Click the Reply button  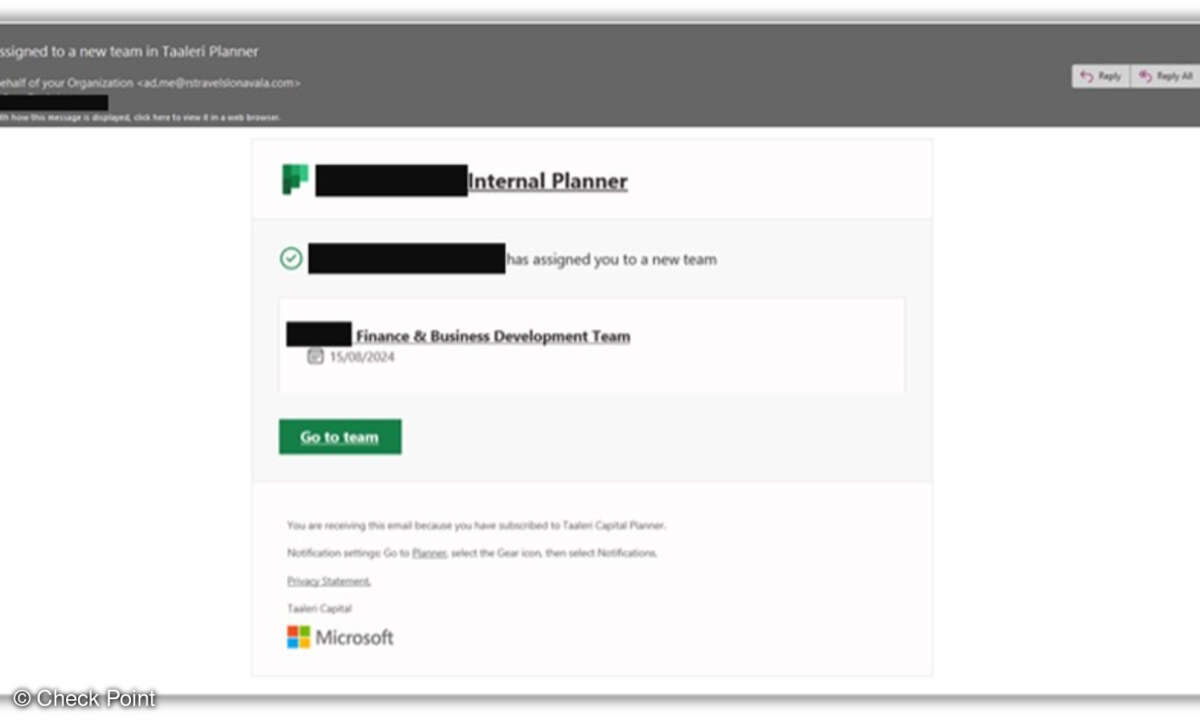click(x=1101, y=76)
